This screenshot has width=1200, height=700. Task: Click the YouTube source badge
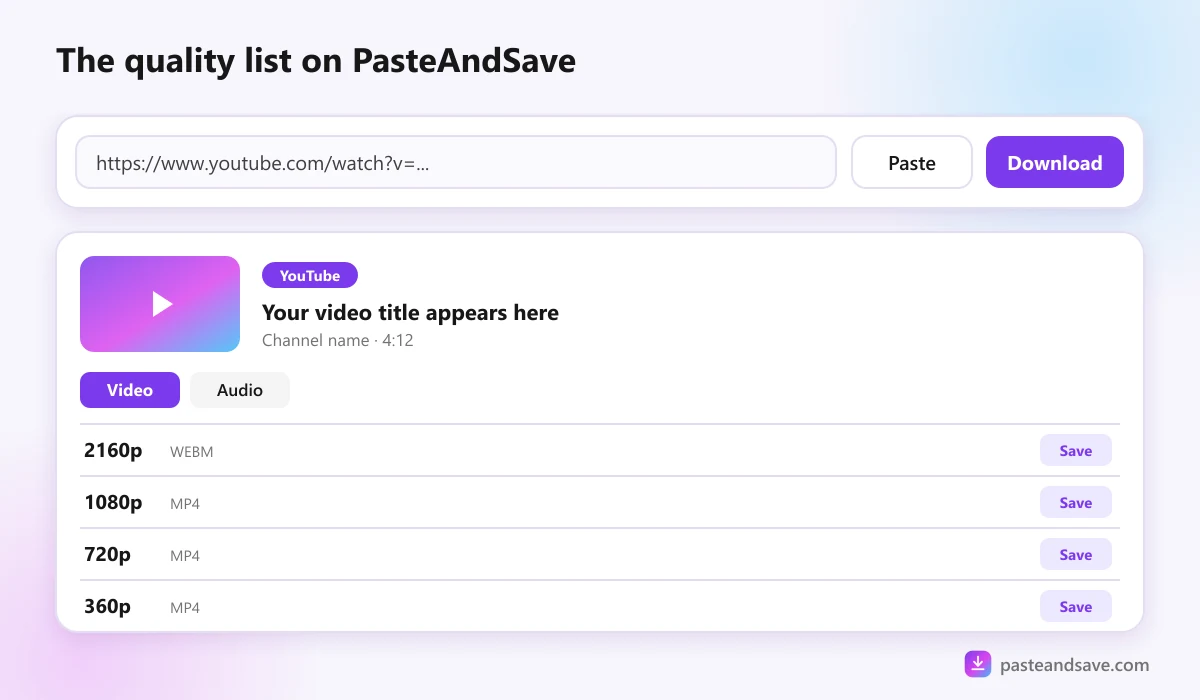[x=310, y=275]
